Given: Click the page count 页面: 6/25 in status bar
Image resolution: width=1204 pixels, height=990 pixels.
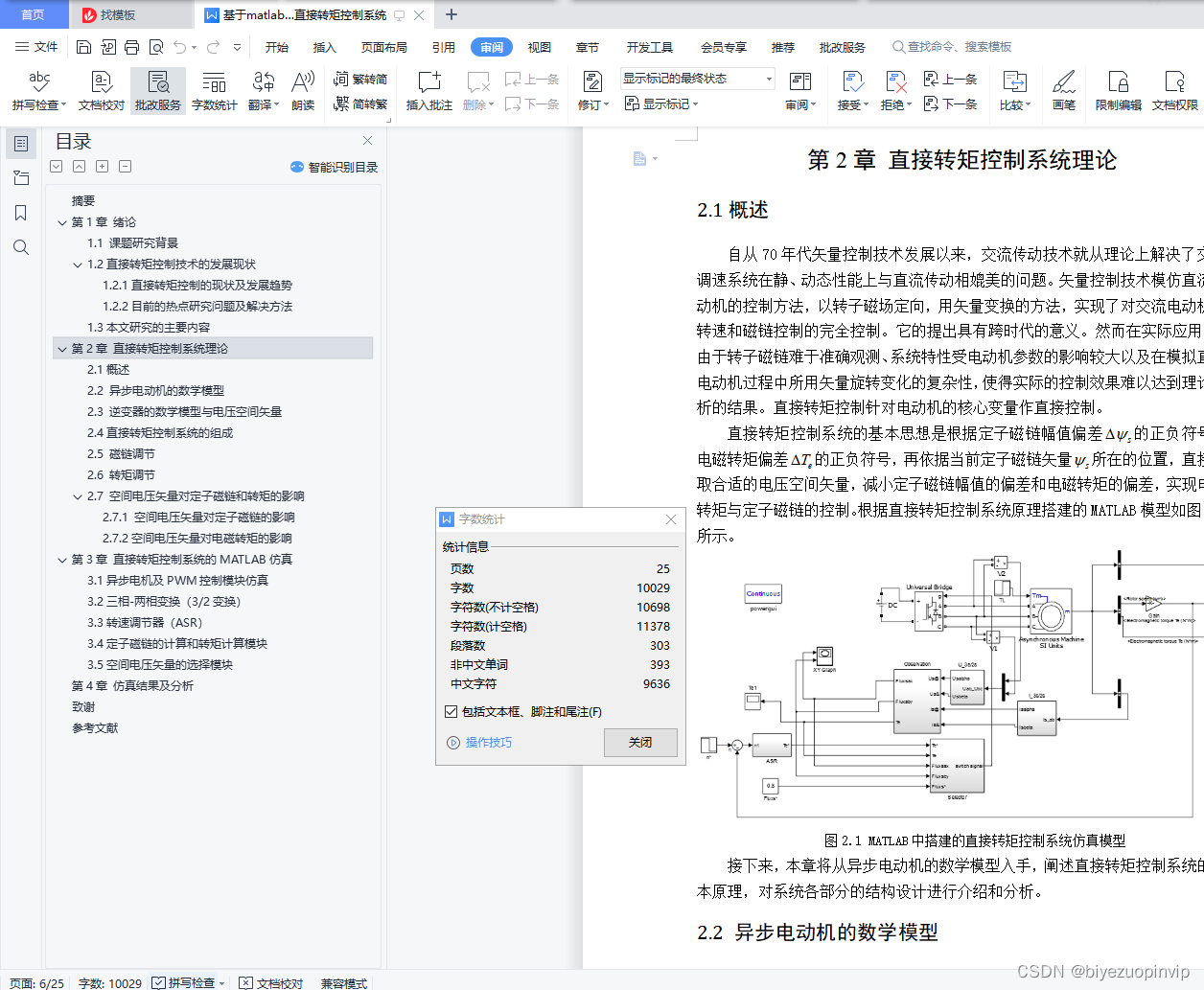Looking at the screenshot, I should 35,982.
